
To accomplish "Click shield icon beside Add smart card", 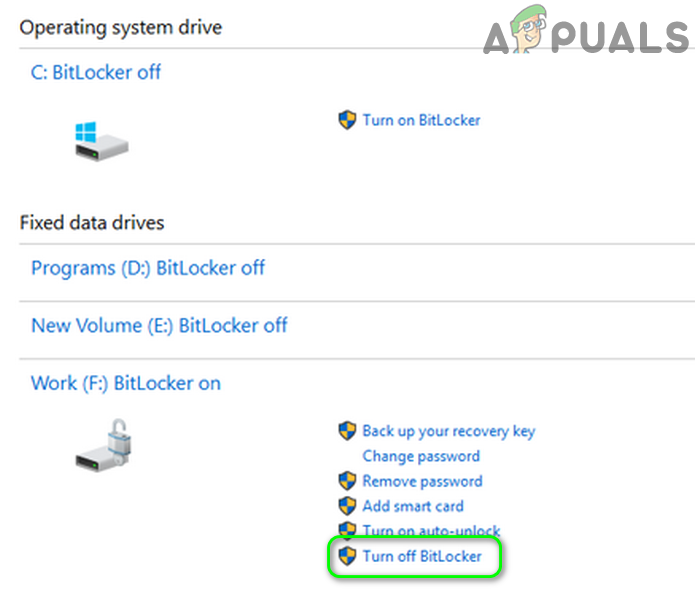I will [347, 506].
